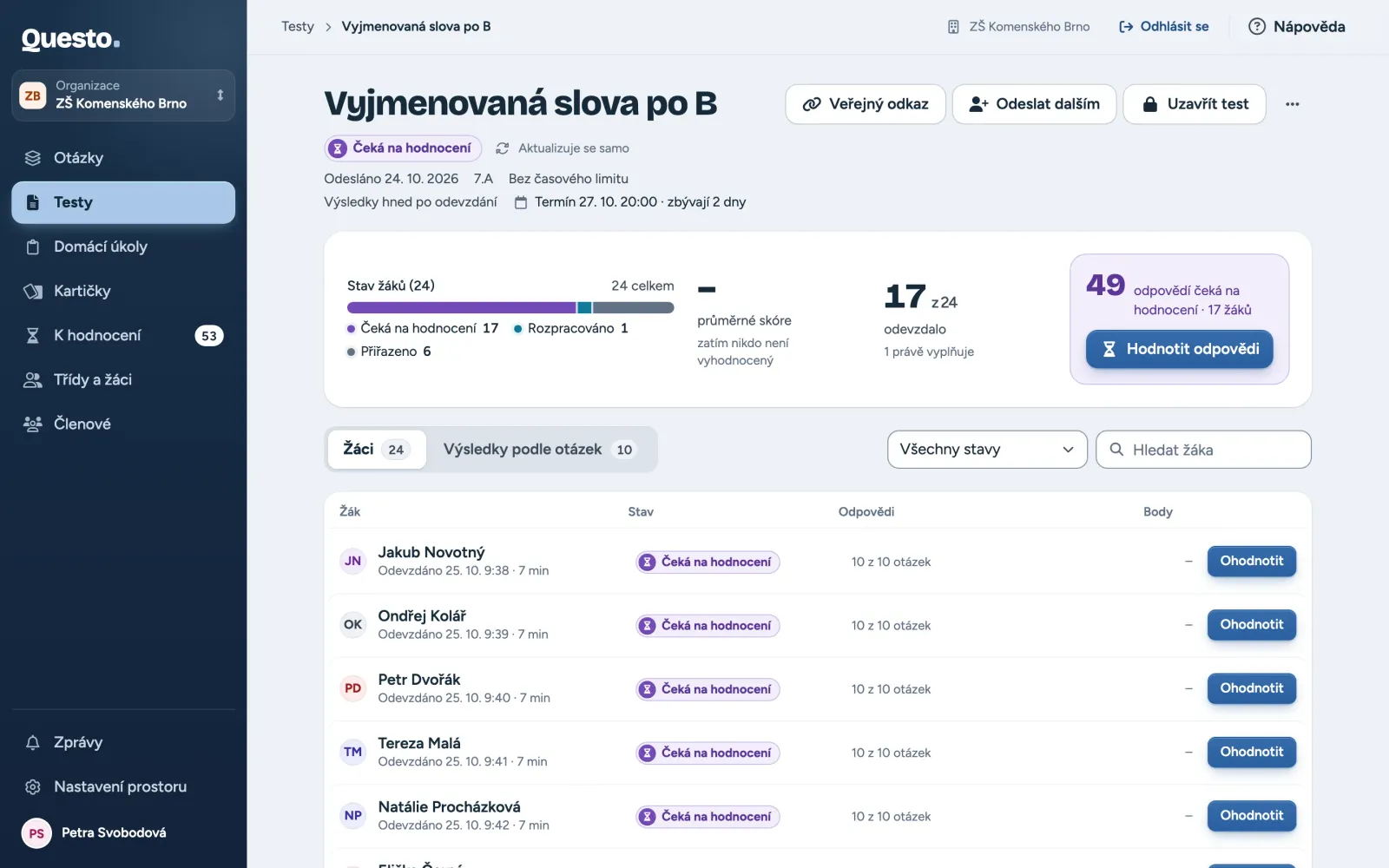Open Otázky in the sidebar
This screenshot has width=1389, height=868.
123,158
